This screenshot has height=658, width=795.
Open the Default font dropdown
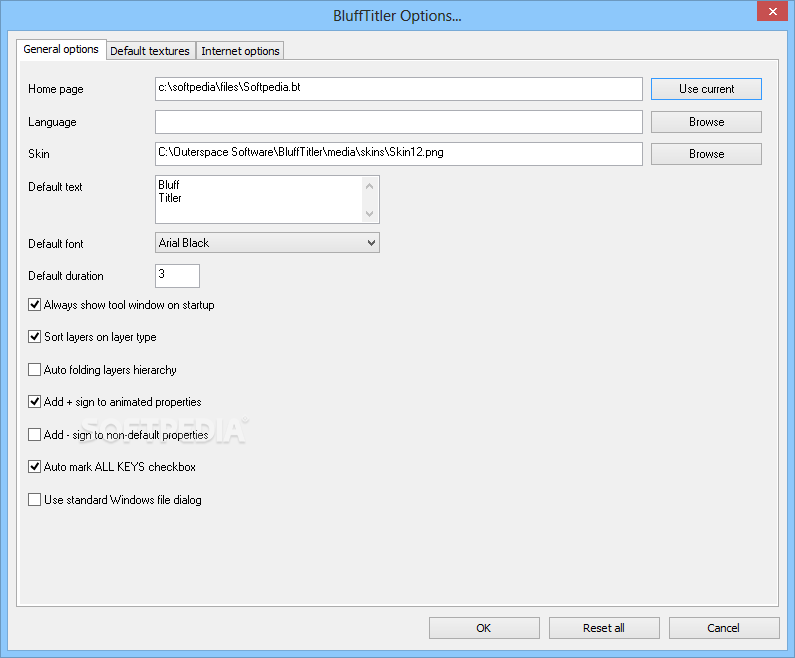click(267, 243)
